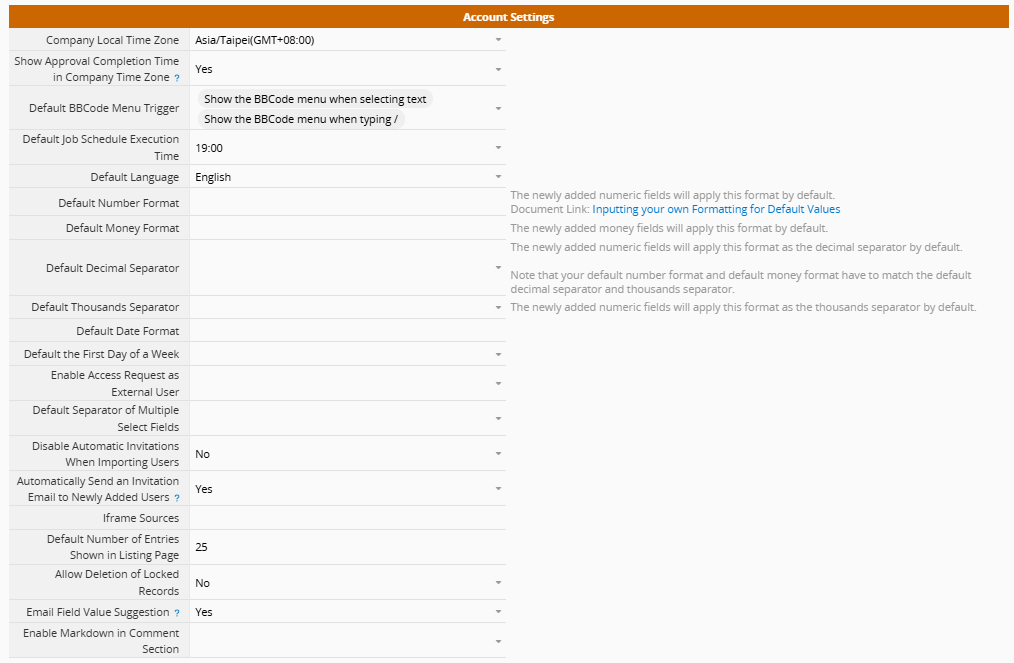
Task: Toggle the Allow Deletion of Locked Records dropdown
Action: tap(347, 583)
